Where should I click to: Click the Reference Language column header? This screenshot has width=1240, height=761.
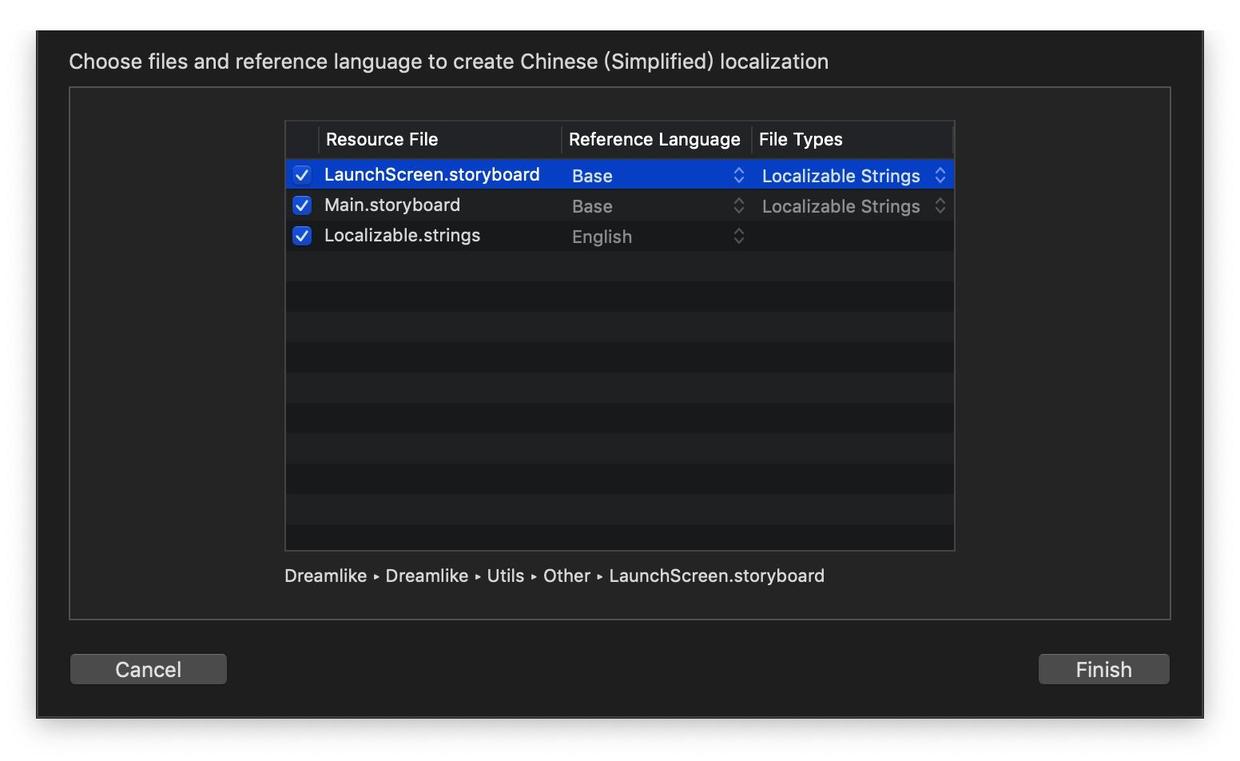[654, 139]
